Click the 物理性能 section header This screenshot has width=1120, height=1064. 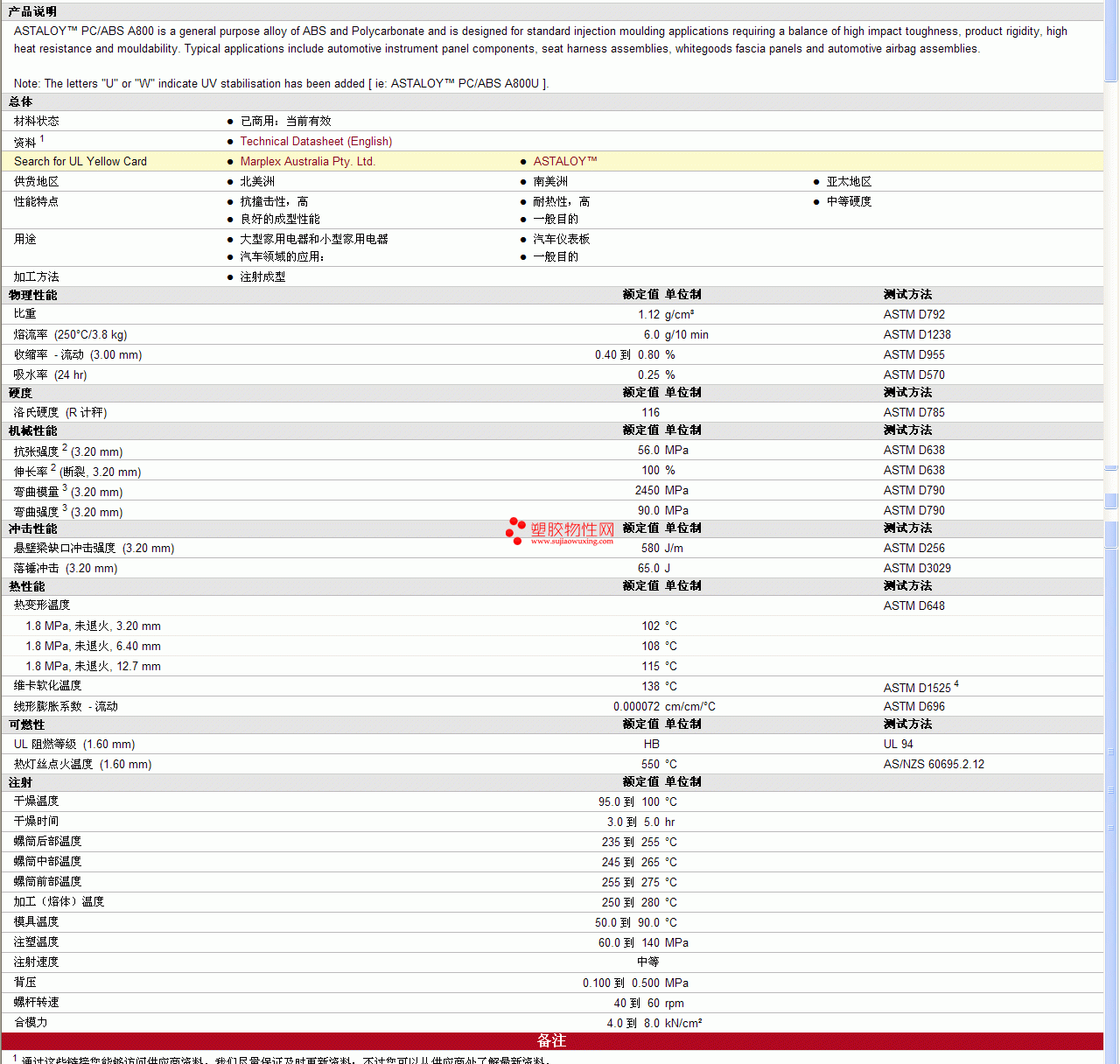tap(32, 295)
